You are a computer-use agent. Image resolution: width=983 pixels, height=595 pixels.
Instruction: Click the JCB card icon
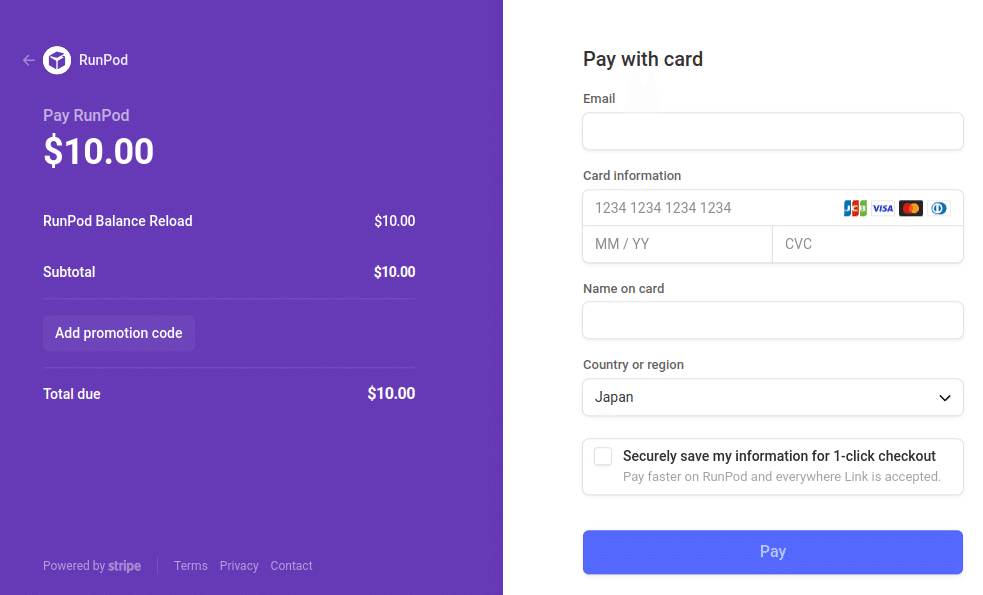point(855,208)
